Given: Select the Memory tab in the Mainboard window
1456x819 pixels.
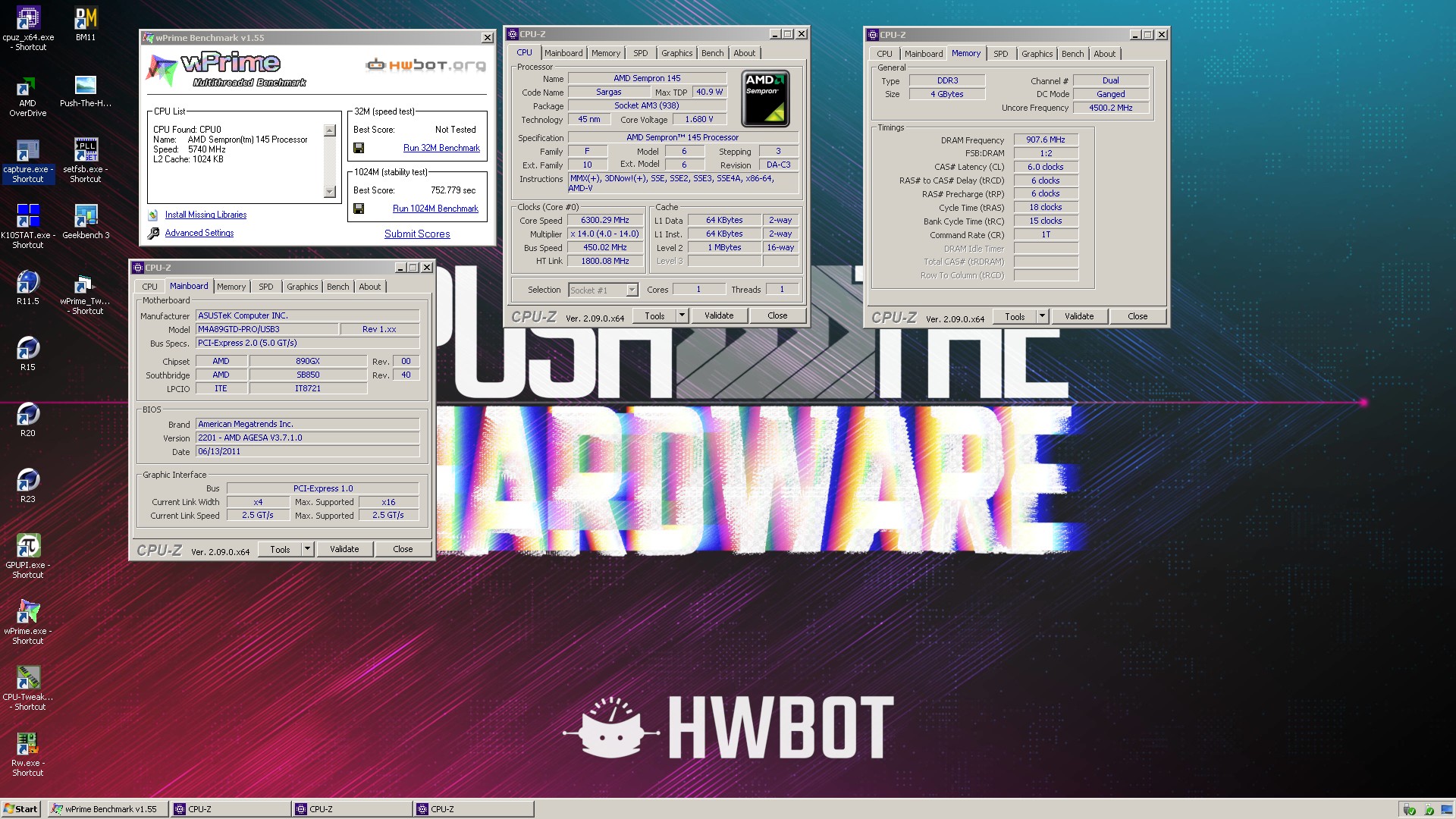Looking at the screenshot, I should pos(231,287).
